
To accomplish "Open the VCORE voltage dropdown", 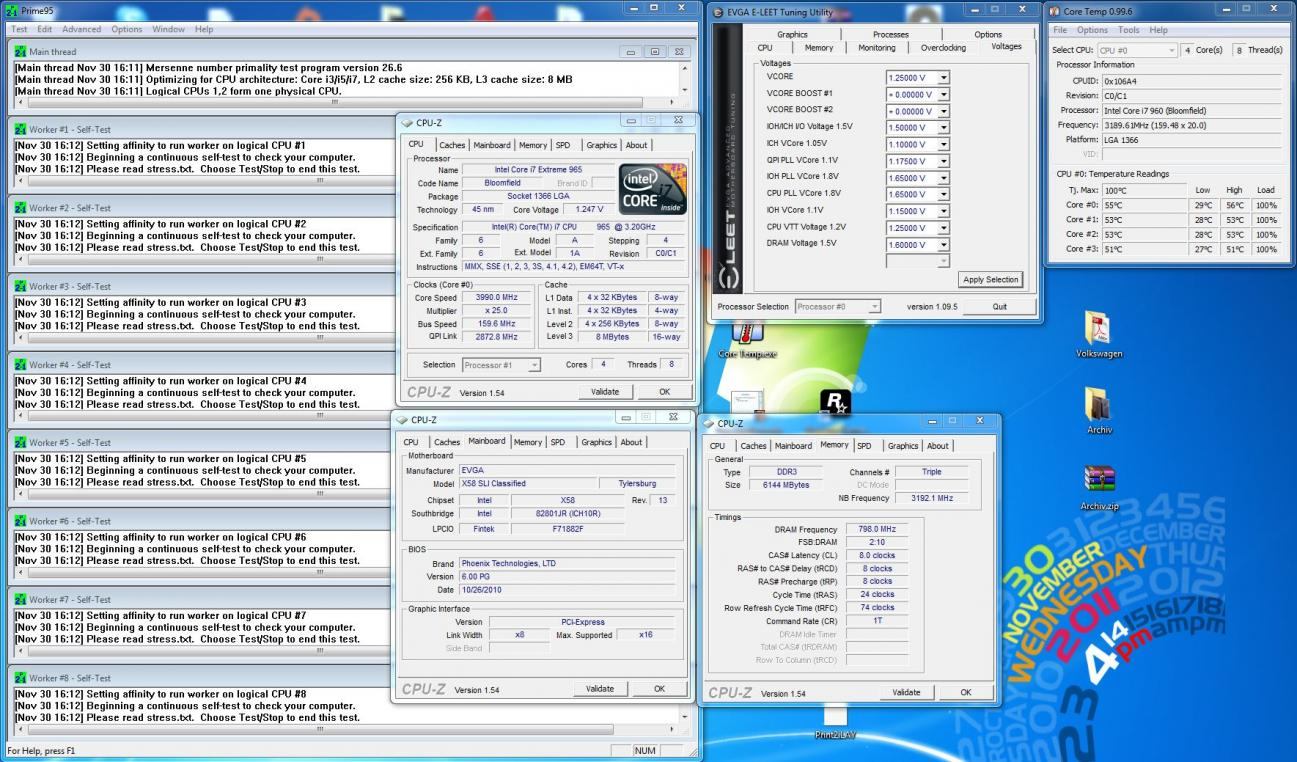I will (x=944, y=77).
